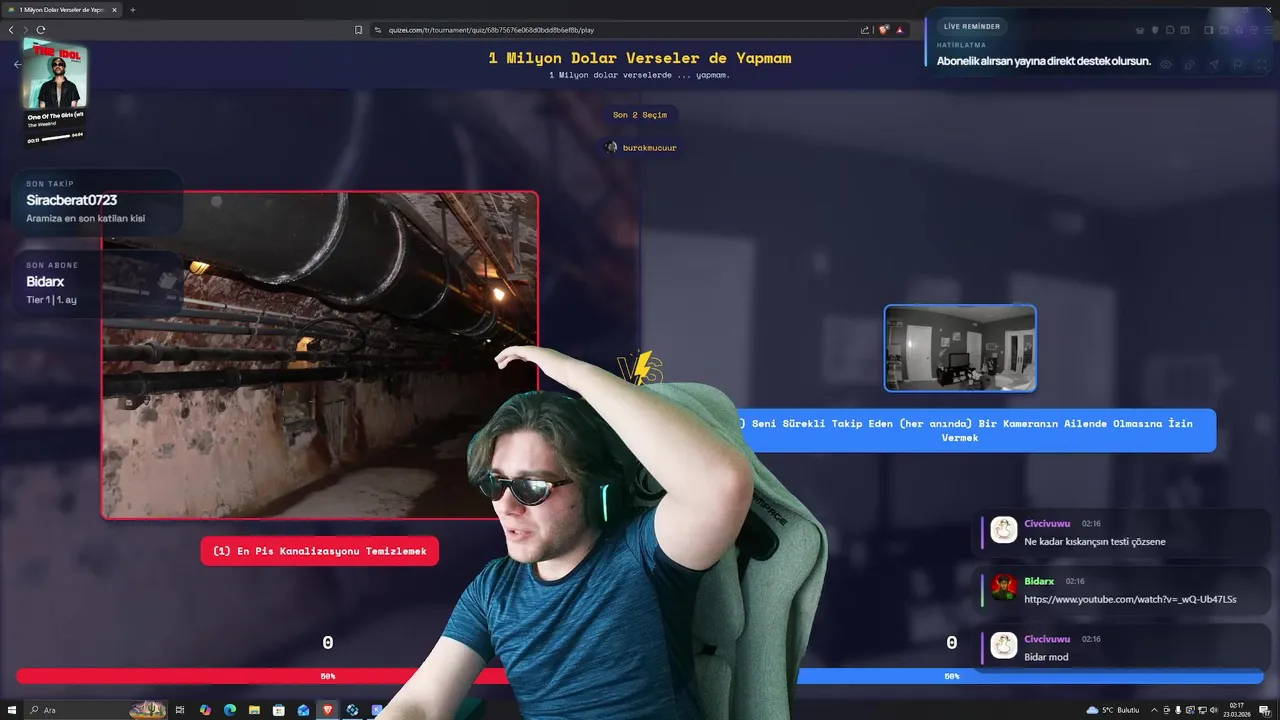Viewport: 1280px width, 720px height.
Task: Click the send share paper-plane icon
Action: (1214, 64)
